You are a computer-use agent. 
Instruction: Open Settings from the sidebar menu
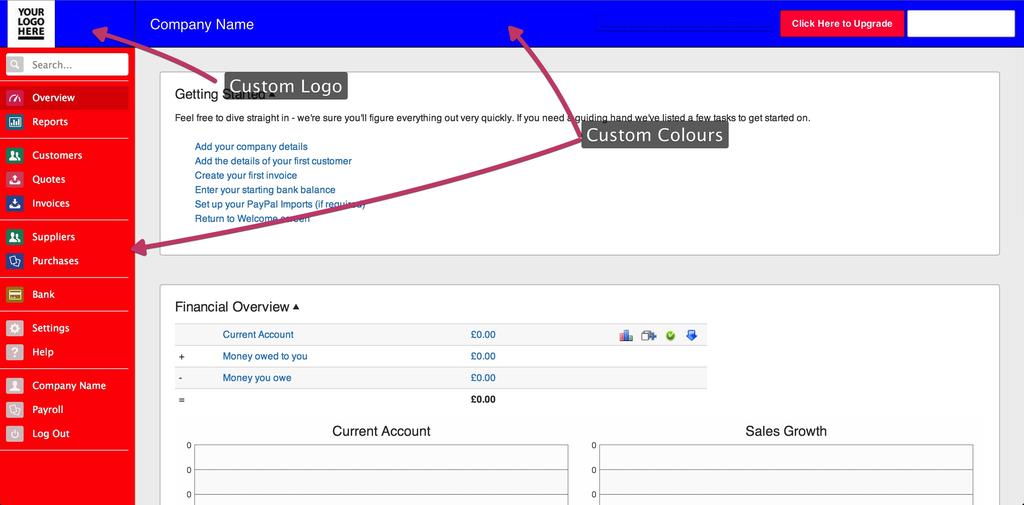click(50, 328)
